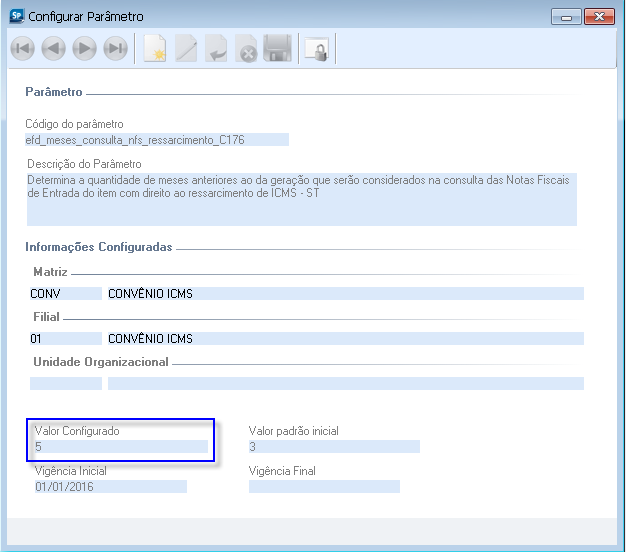The width and height of the screenshot is (626, 552).
Task: Go to the previous record
Action: (x=53, y=49)
